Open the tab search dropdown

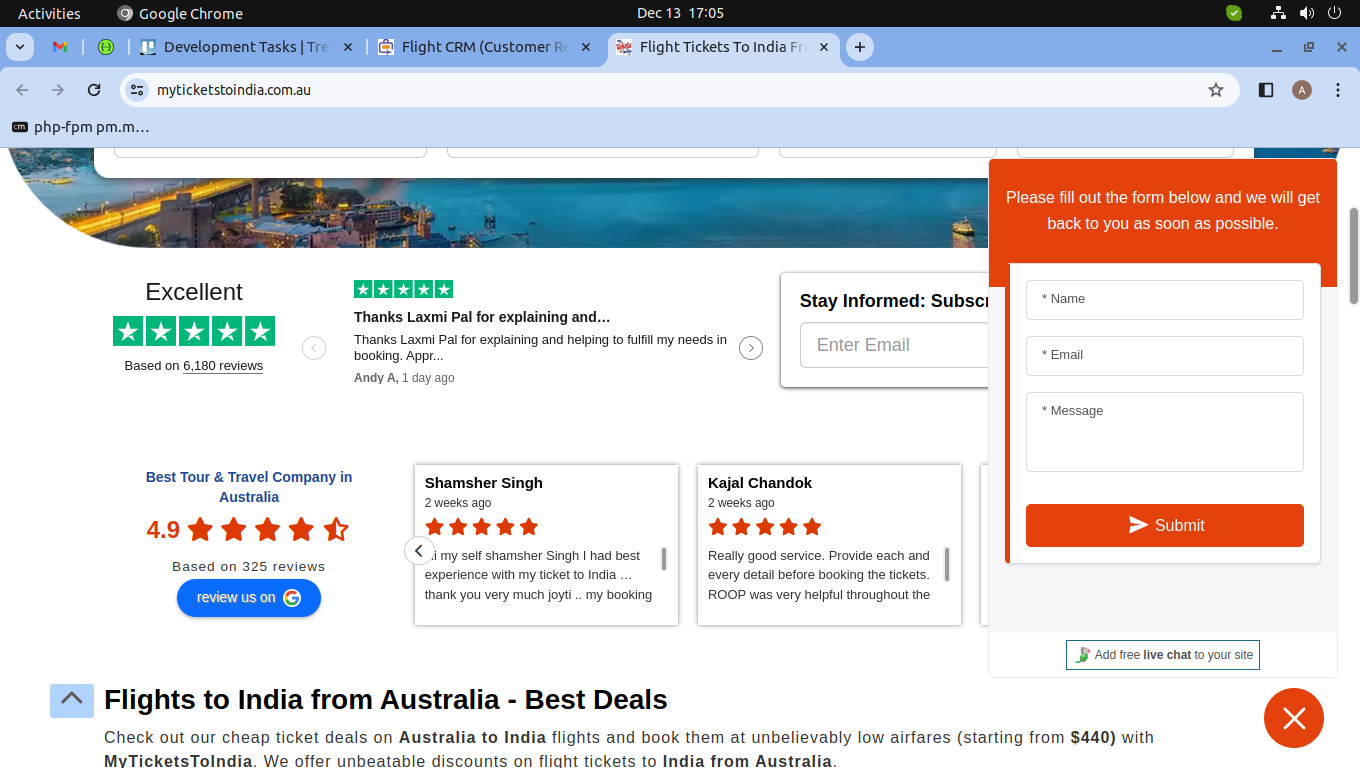(20, 47)
